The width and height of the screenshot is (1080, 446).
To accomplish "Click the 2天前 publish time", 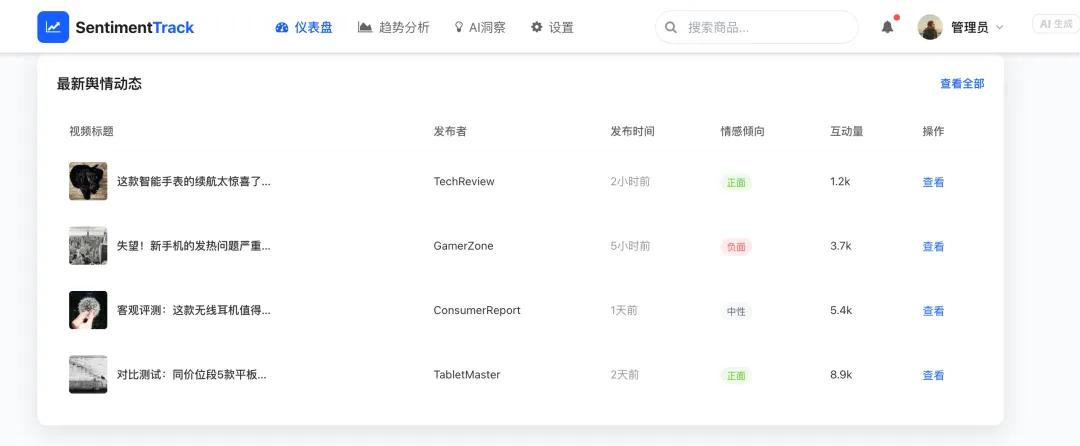I will [625, 374].
